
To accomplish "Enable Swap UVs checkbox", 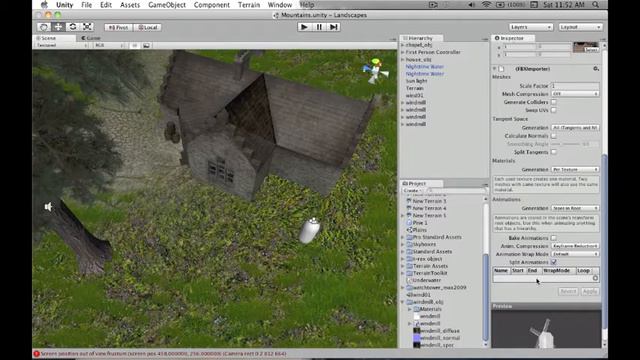I will [554, 110].
